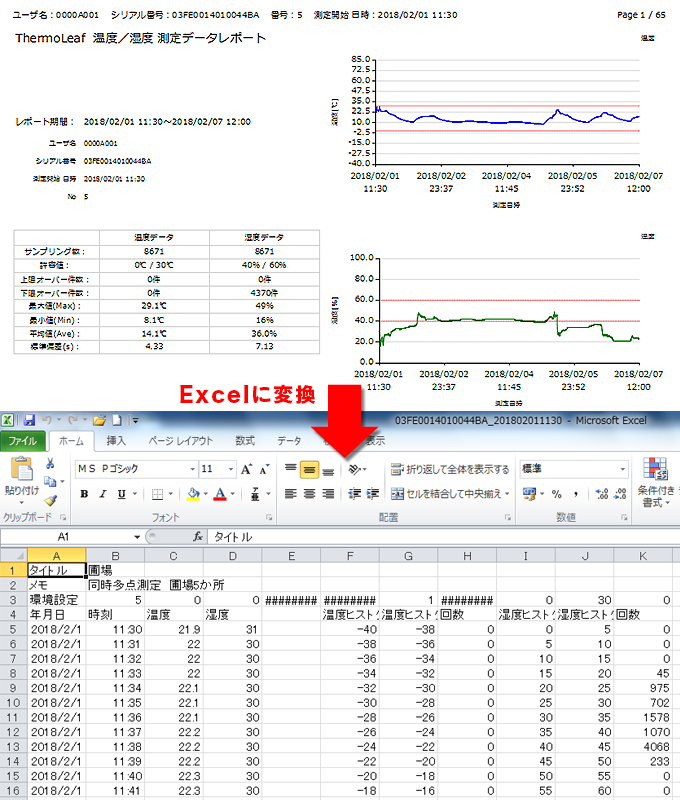
Task: Toggle Italic formatting
Action: [x=102, y=494]
